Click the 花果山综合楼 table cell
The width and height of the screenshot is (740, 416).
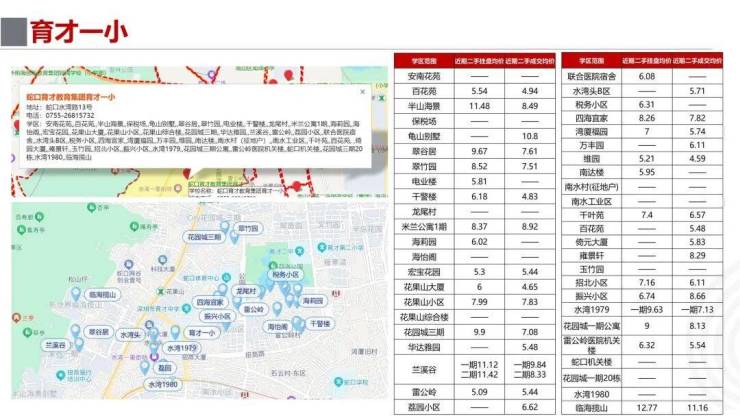pos(424,317)
